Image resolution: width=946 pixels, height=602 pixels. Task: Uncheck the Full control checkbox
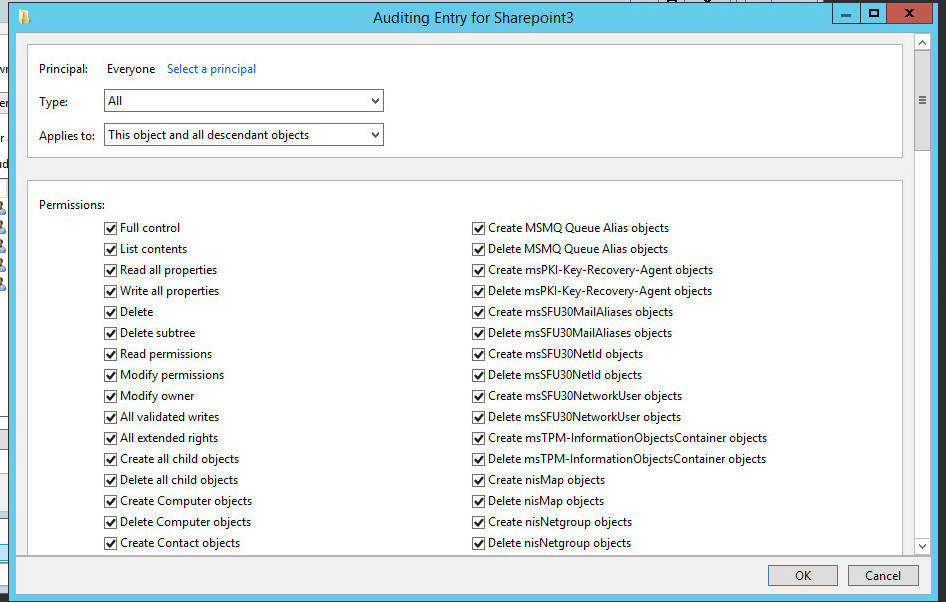111,228
